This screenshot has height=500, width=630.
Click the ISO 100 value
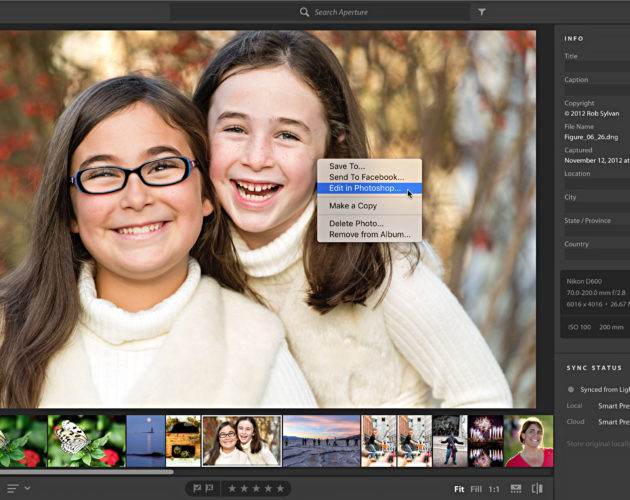click(579, 327)
